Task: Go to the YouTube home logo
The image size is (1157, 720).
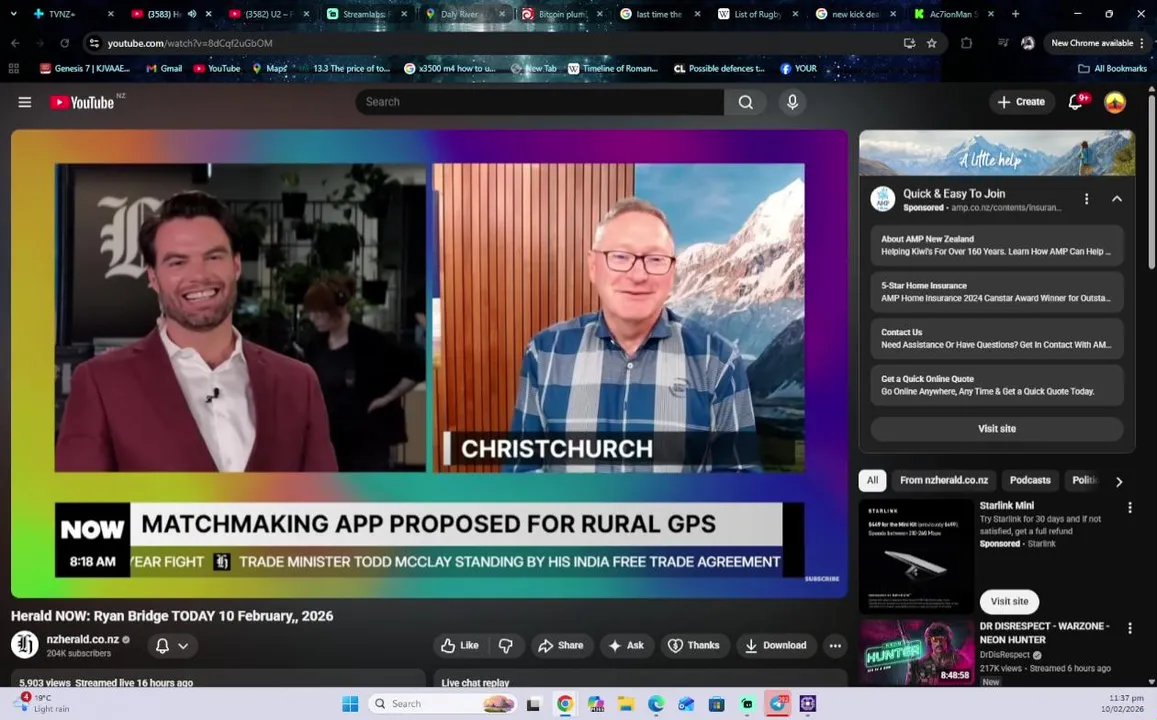Action: [83, 102]
